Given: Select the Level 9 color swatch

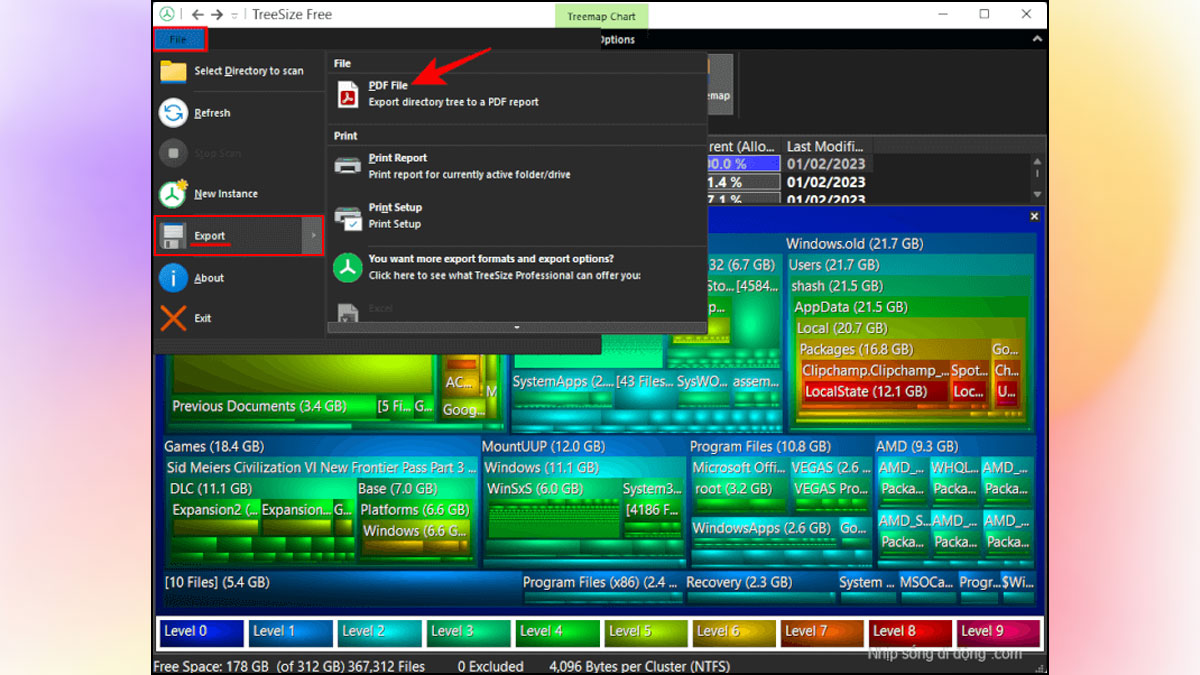Looking at the screenshot, I should [998, 632].
